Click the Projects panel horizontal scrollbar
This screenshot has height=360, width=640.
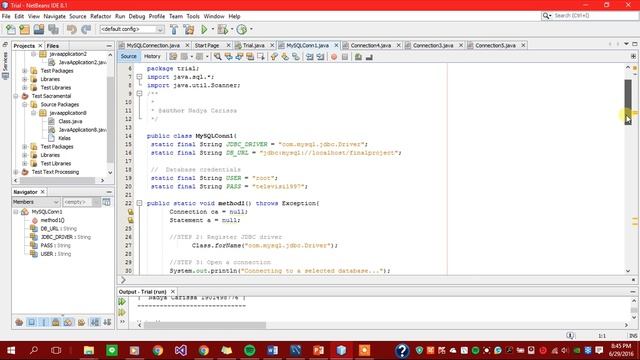[59, 180]
